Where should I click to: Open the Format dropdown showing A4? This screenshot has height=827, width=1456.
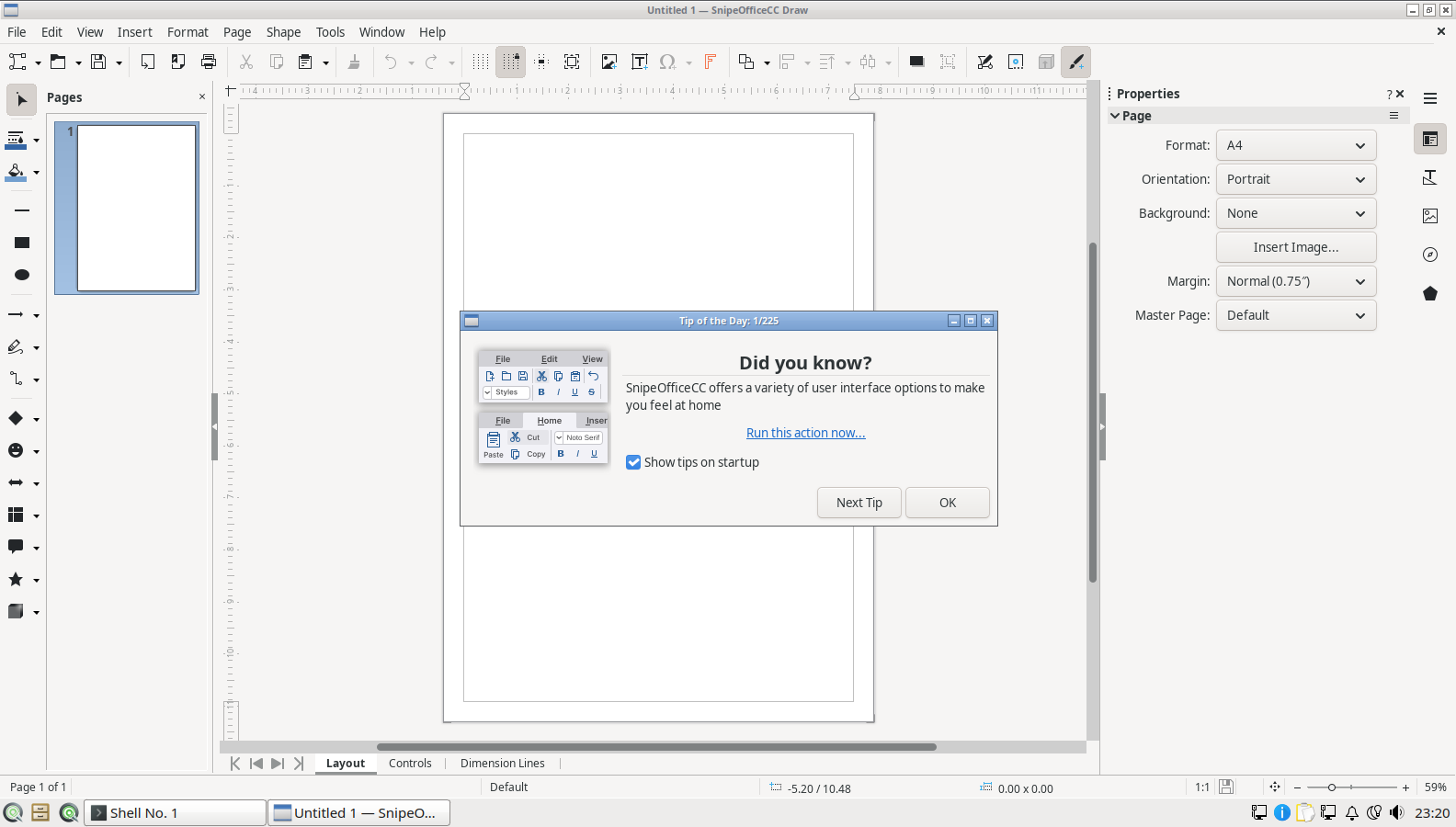tap(1296, 145)
